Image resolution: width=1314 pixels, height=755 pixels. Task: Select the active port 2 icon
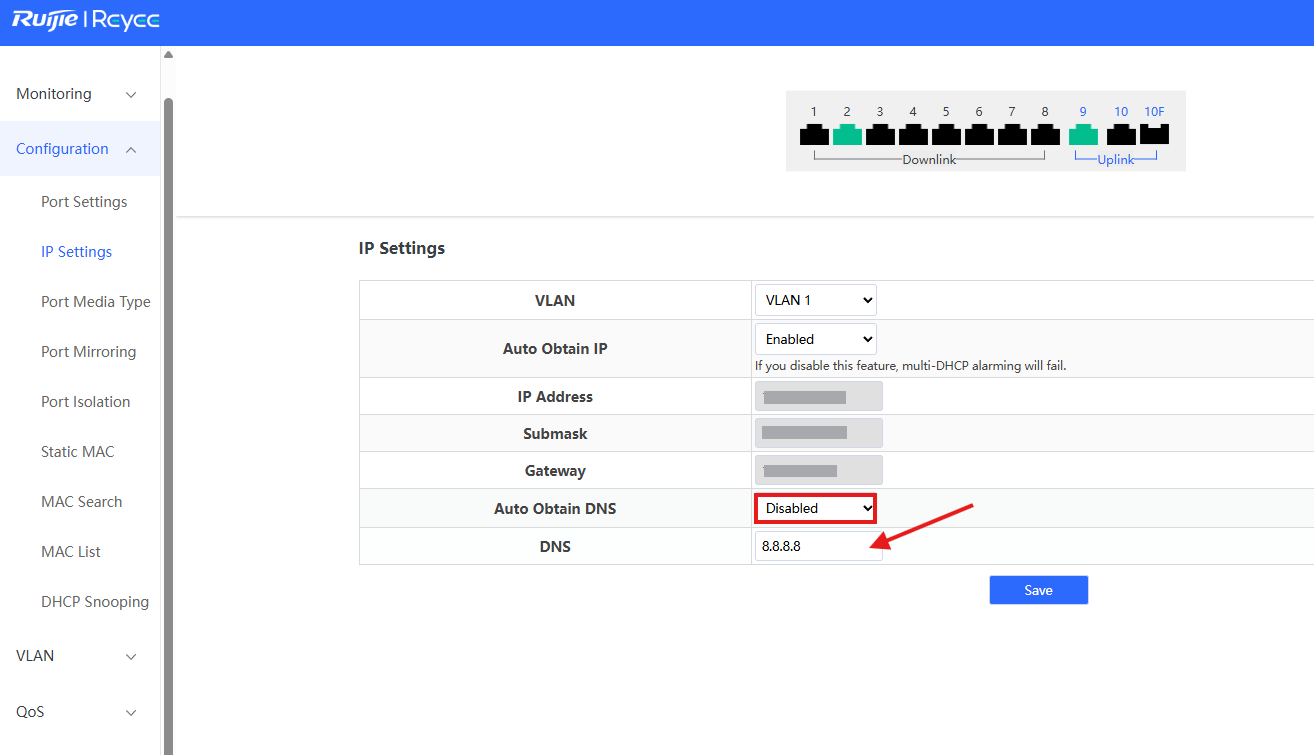point(846,133)
